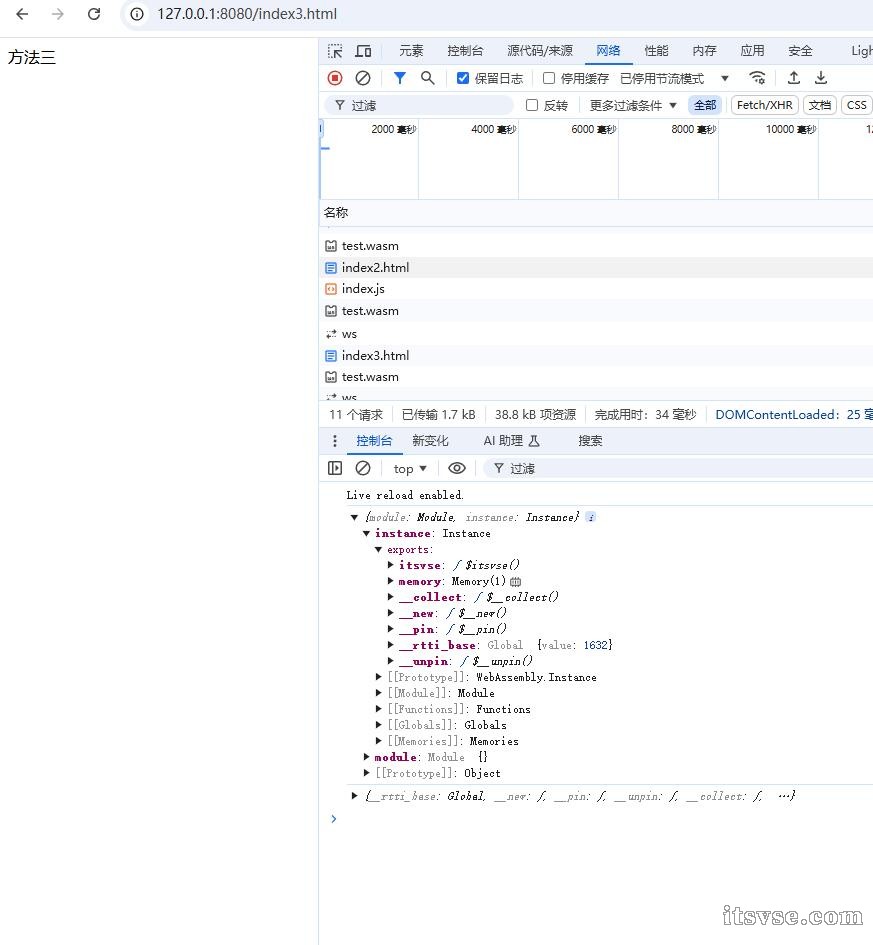Create live expression eye icon
The height and width of the screenshot is (945, 873).
(457, 468)
